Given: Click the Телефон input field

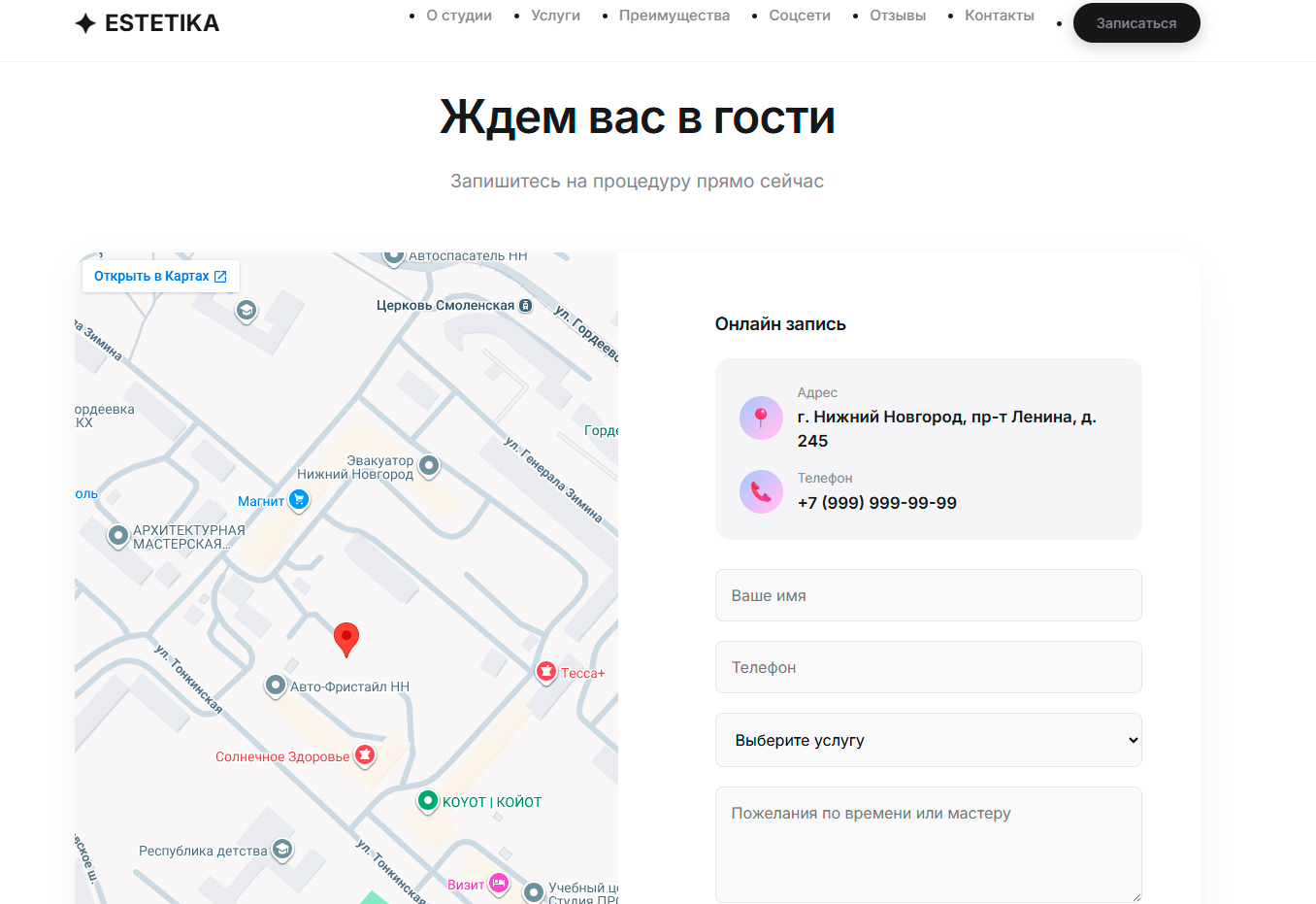Looking at the screenshot, I should click(928, 667).
